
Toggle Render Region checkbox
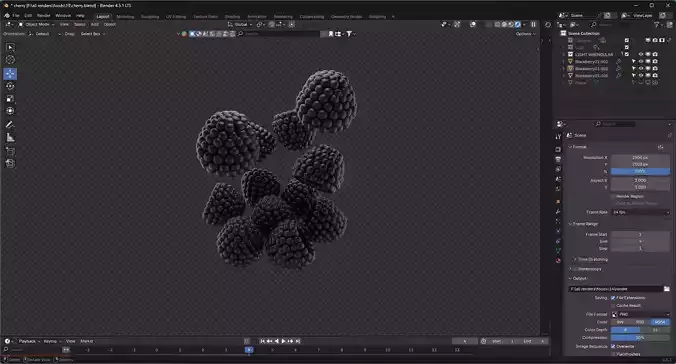tap(613, 196)
